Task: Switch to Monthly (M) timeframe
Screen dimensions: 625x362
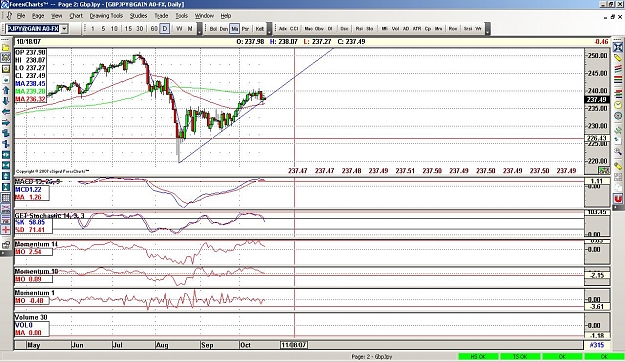Action: pos(190,29)
